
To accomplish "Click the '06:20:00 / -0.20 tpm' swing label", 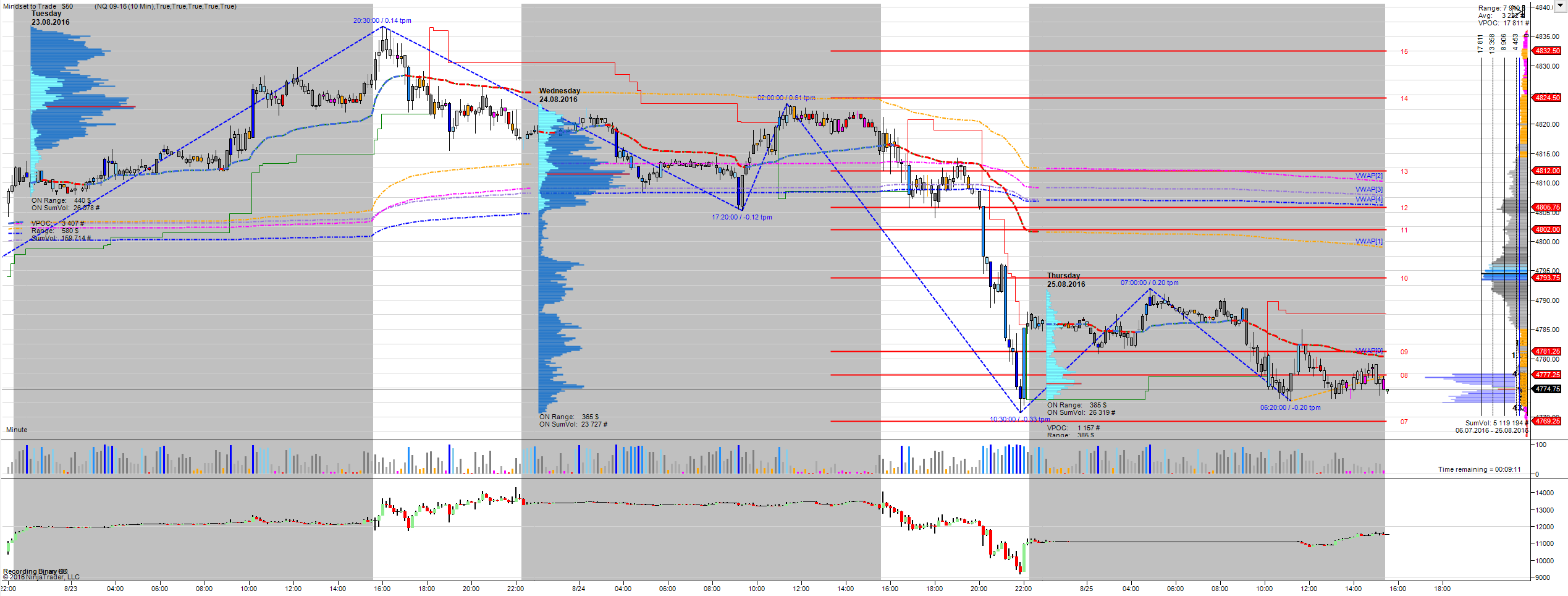I will point(1290,407).
